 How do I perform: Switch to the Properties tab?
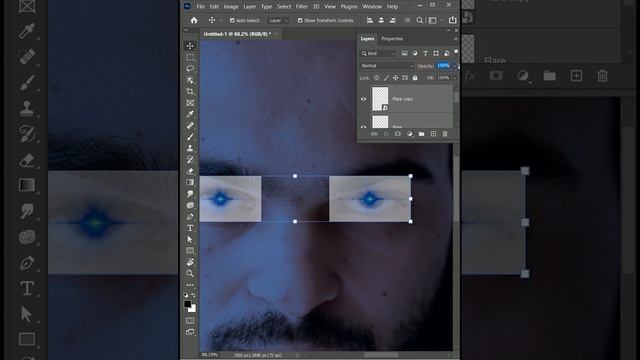[x=392, y=39]
